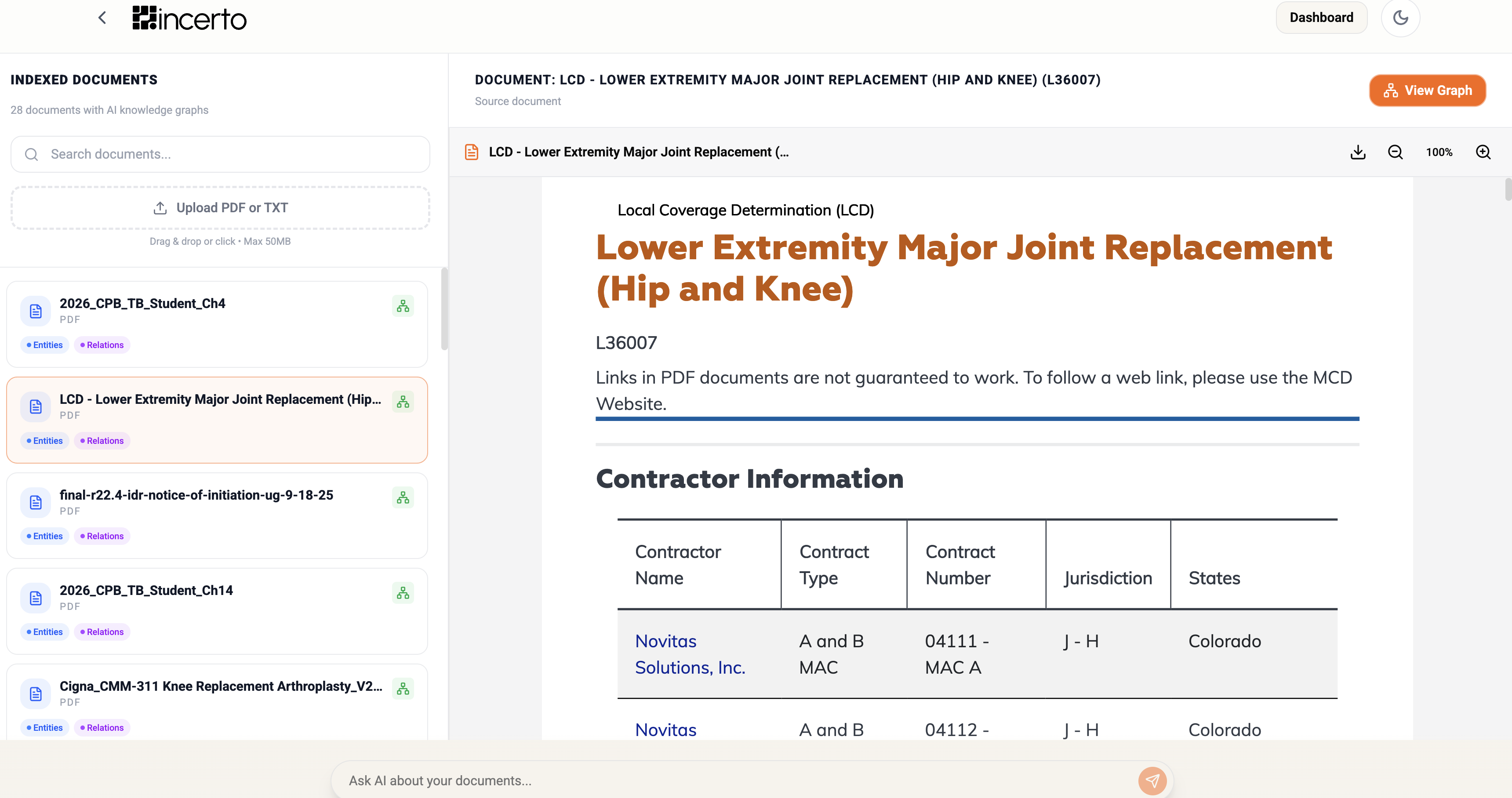Open graph for 2026_CPB_TB_Student_Ch14

[403, 593]
